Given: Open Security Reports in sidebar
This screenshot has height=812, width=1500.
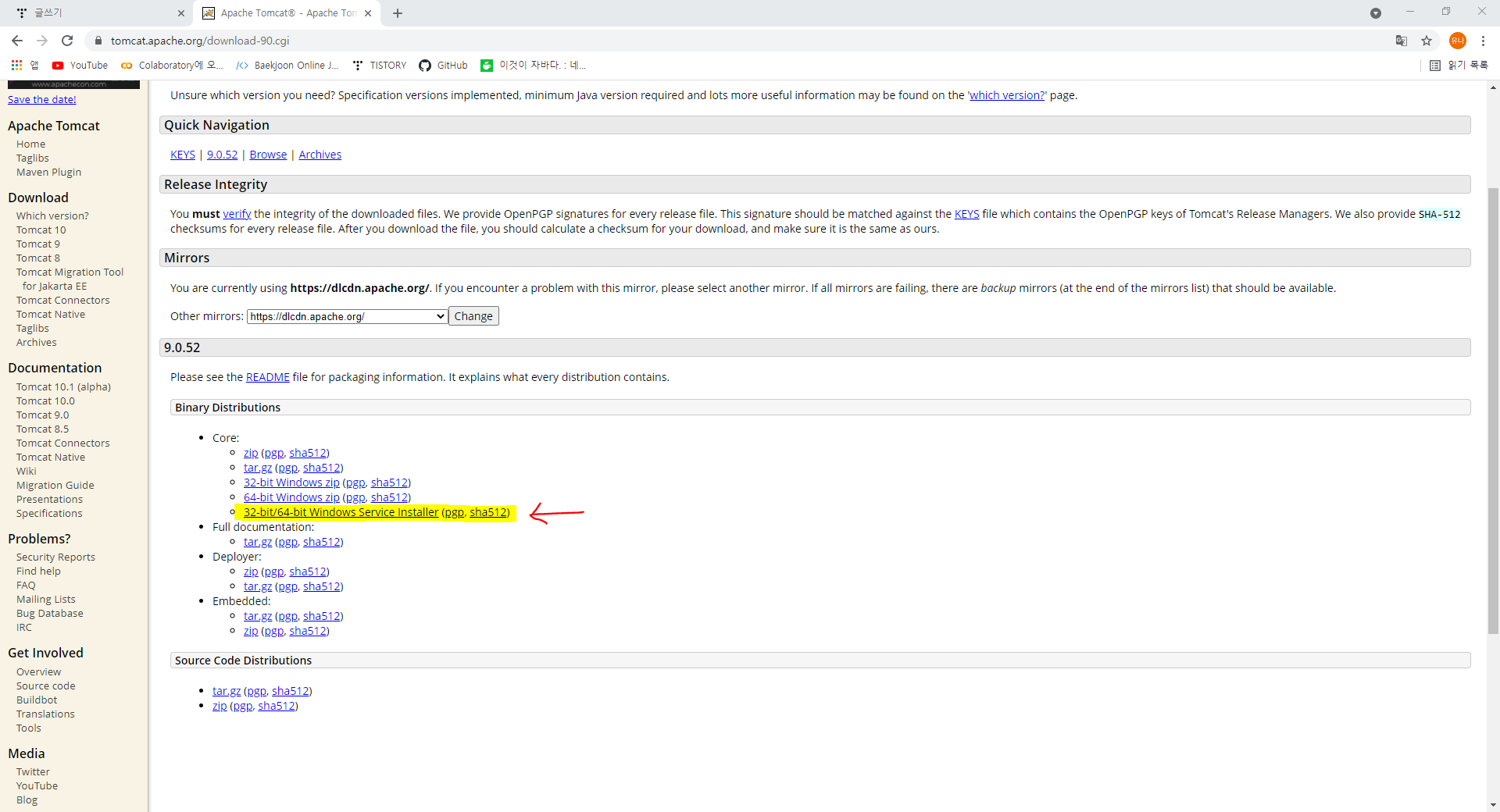Looking at the screenshot, I should click(x=55, y=557).
